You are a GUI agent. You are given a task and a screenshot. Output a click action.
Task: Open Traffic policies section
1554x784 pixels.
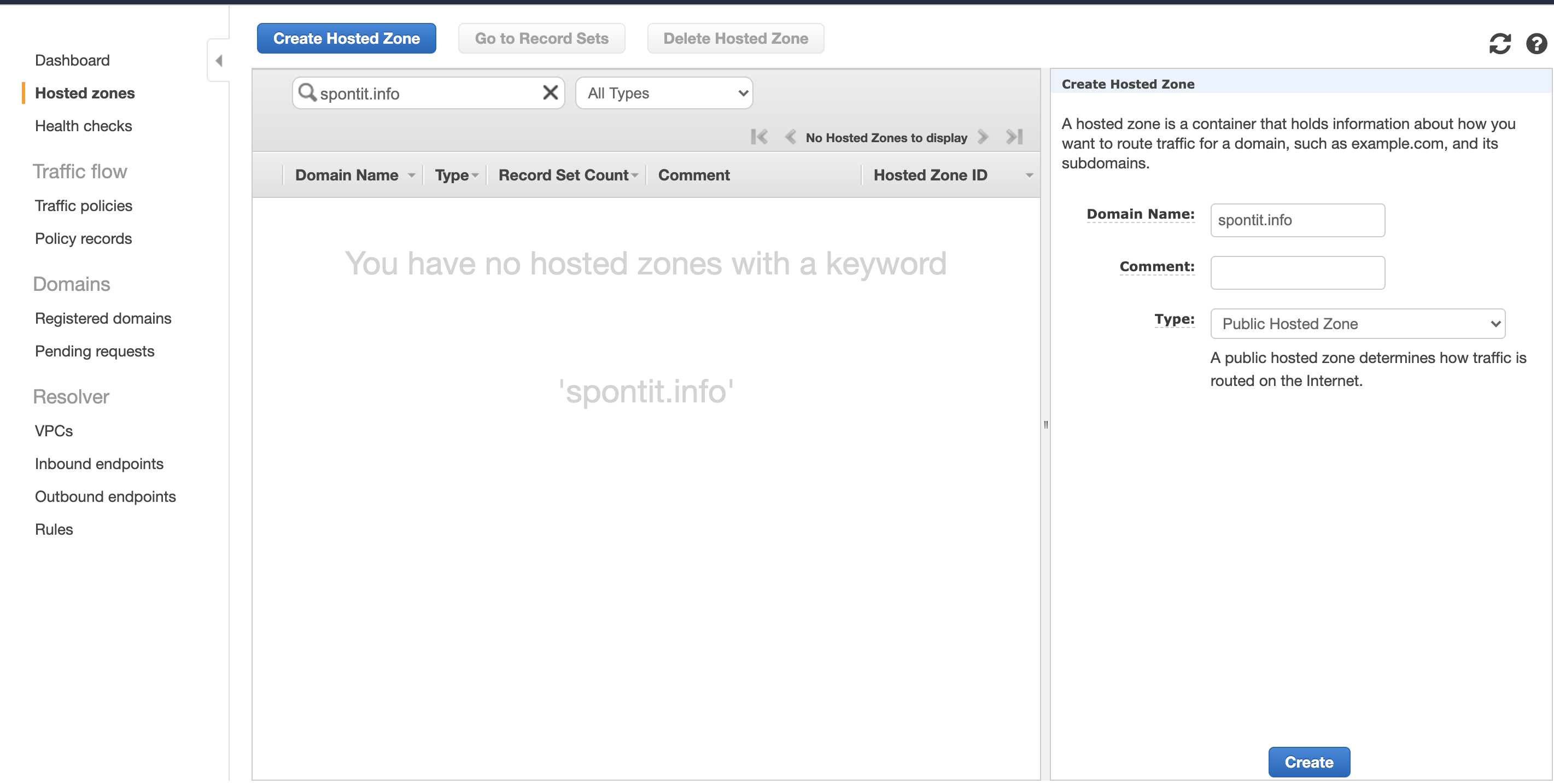pos(83,206)
